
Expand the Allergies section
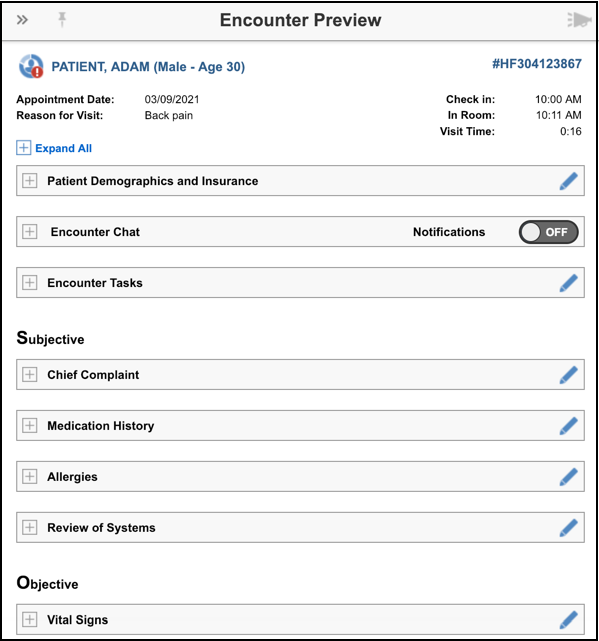29,477
